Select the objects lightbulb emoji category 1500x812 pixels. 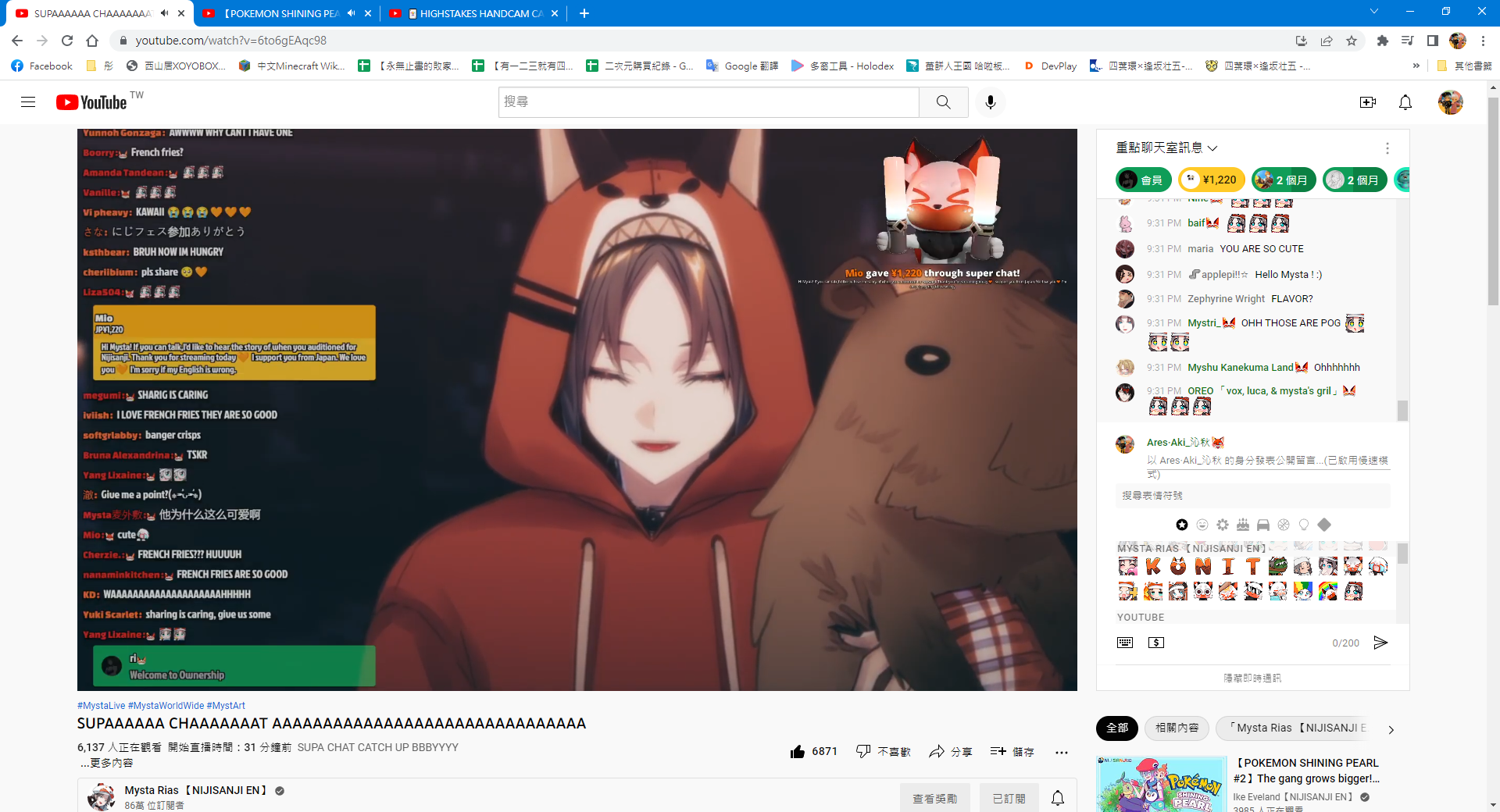pyautogui.click(x=1304, y=525)
